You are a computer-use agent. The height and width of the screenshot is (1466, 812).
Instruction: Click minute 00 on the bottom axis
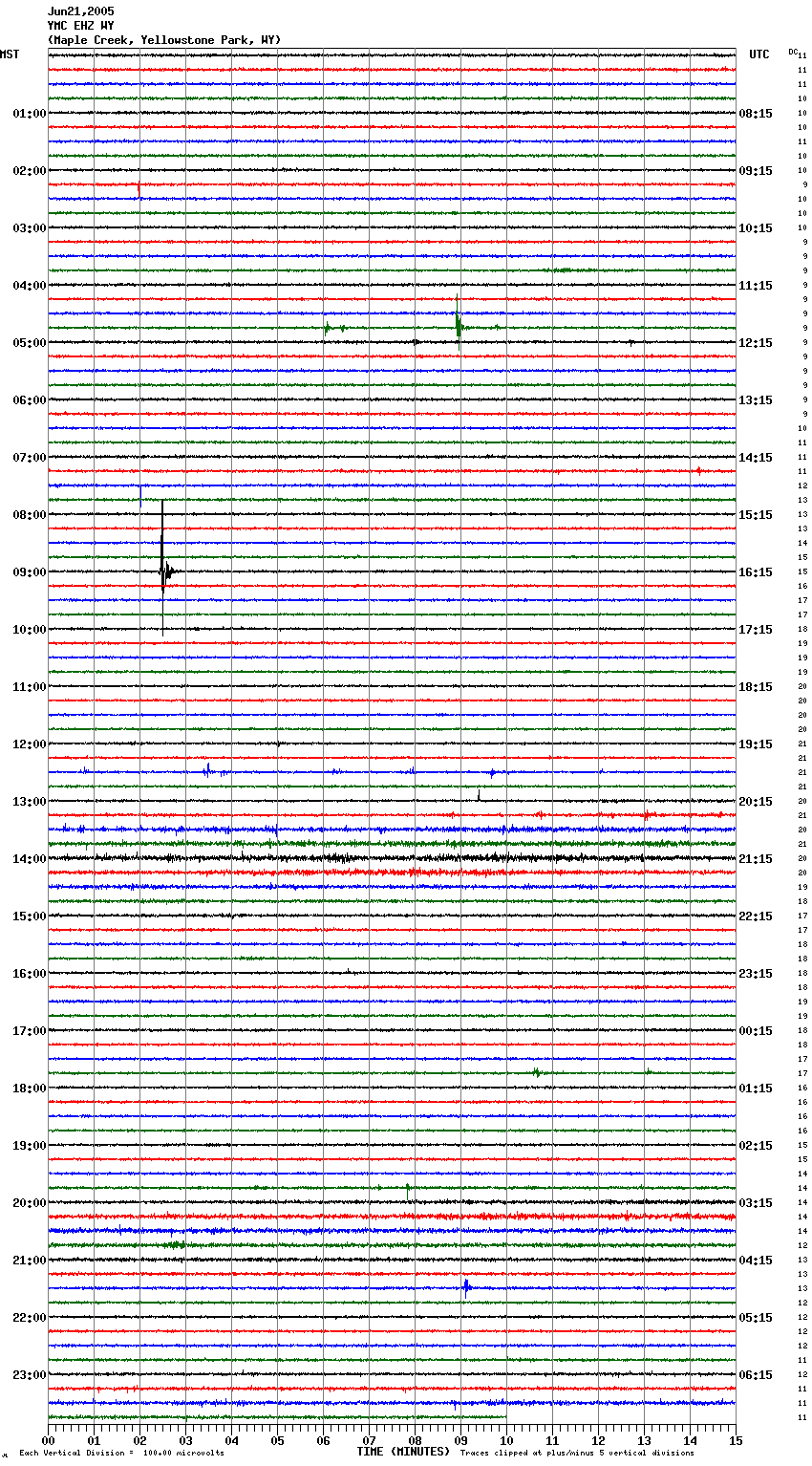pos(48,1440)
